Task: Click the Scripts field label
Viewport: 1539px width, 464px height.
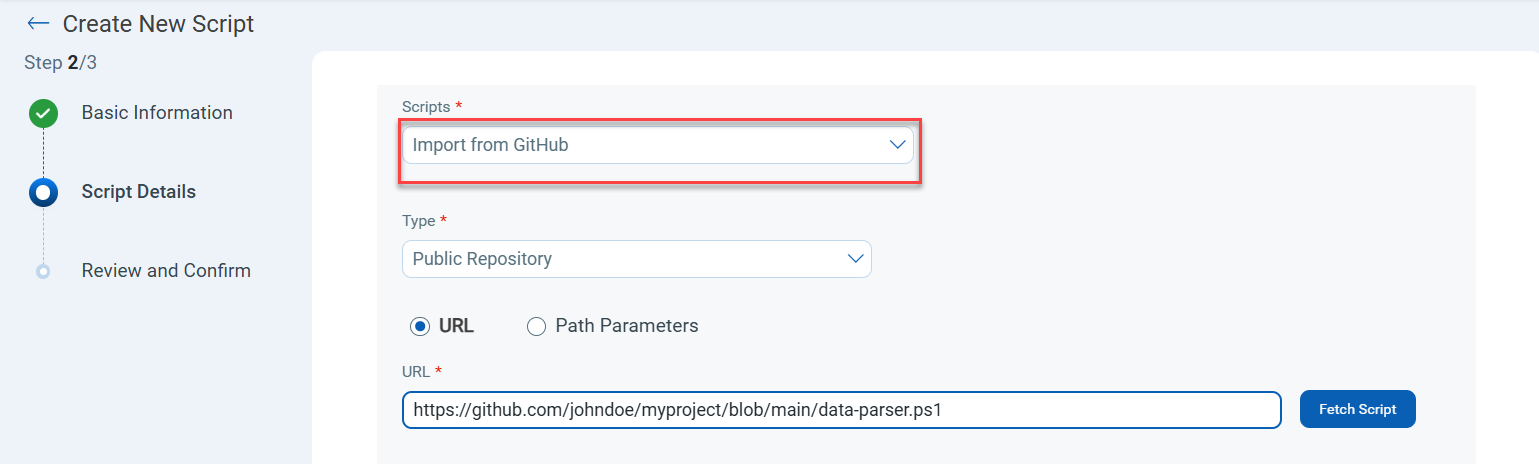Action: 427,106
